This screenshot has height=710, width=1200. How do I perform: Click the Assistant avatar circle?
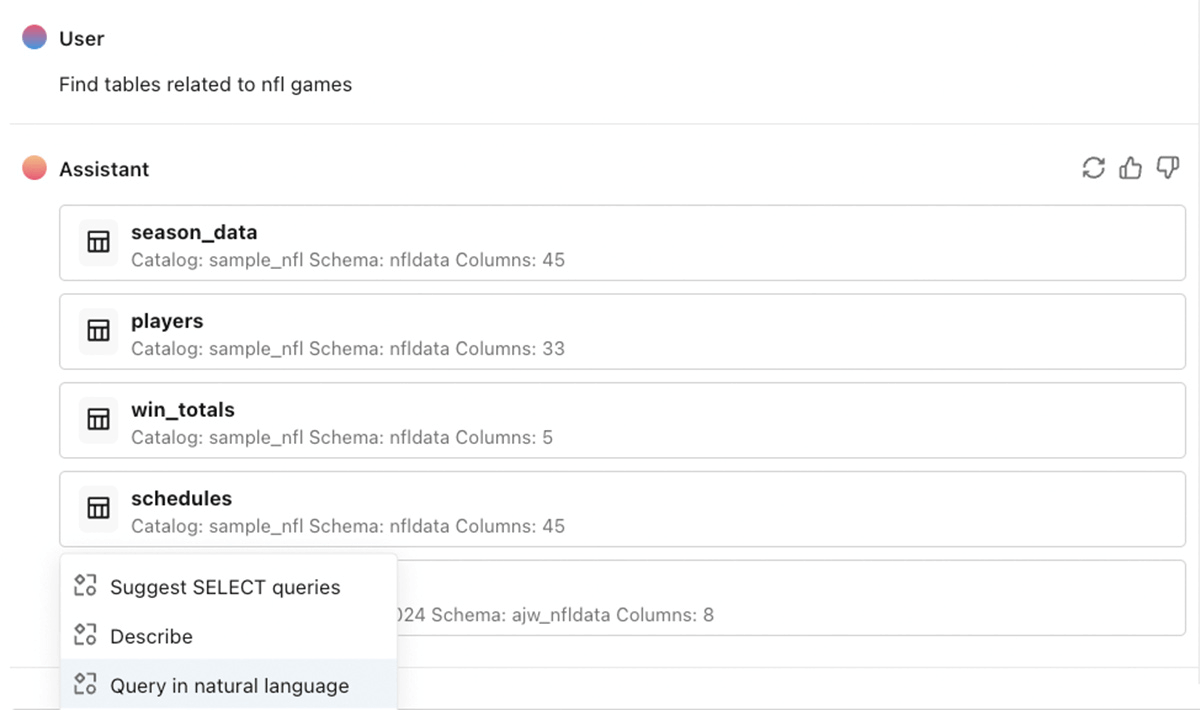click(x=34, y=169)
